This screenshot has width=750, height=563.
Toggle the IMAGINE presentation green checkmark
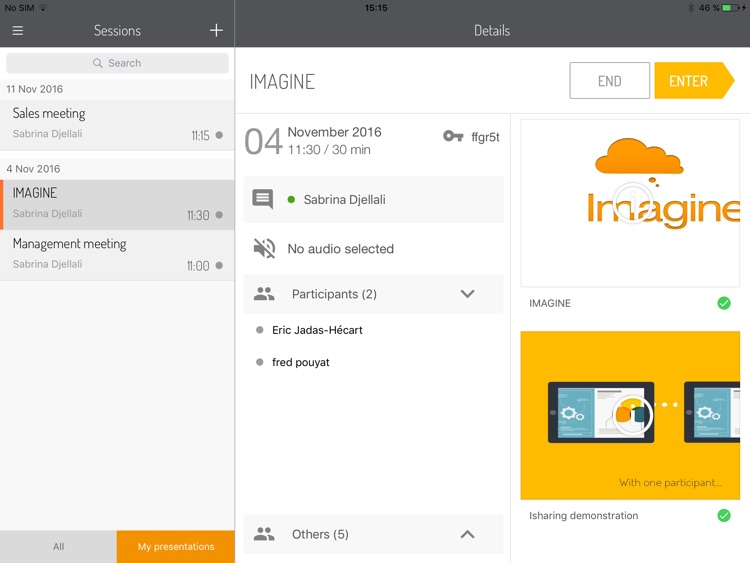[x=724, y=303]
